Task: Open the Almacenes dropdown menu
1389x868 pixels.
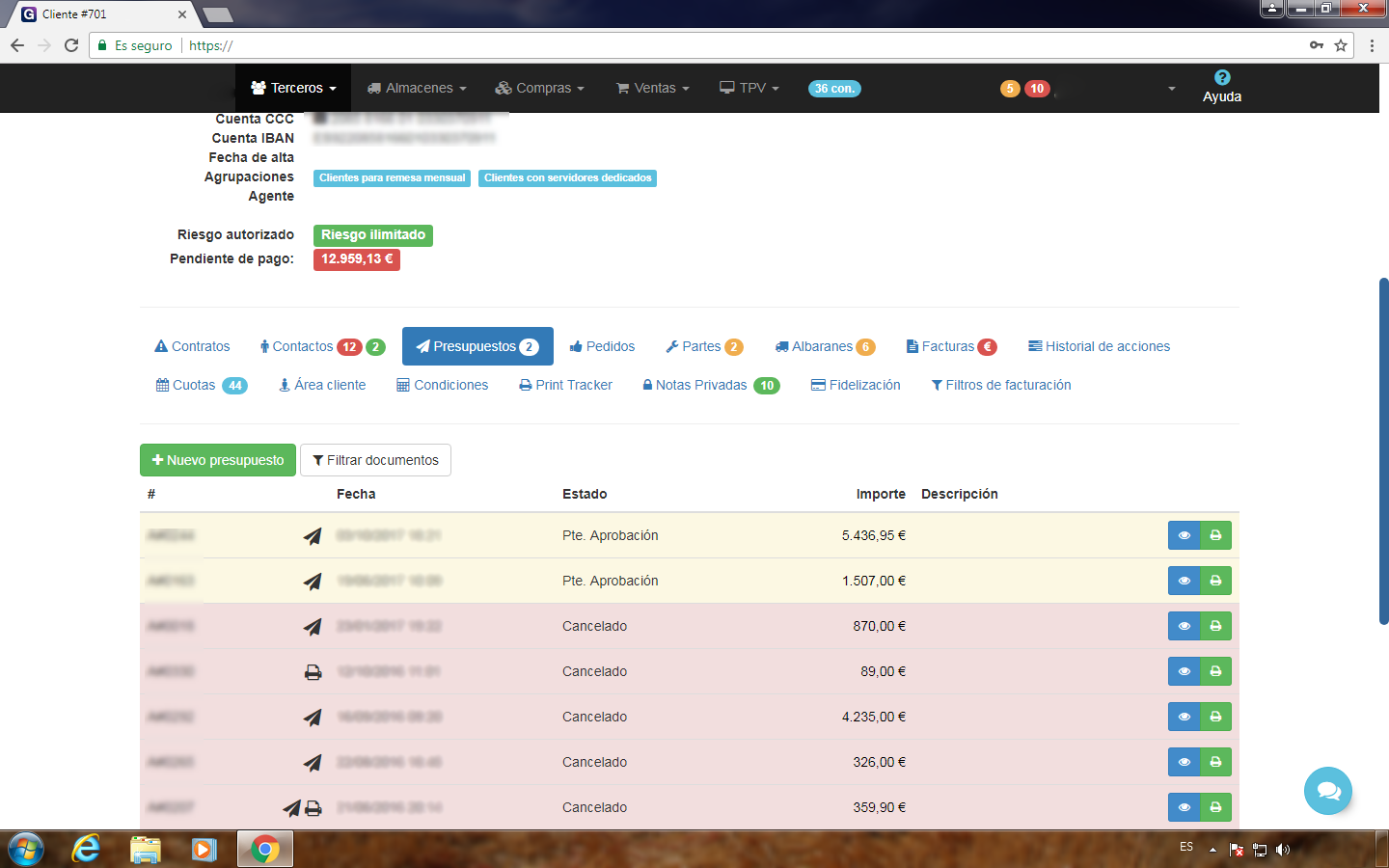Action: pos(417,88)
